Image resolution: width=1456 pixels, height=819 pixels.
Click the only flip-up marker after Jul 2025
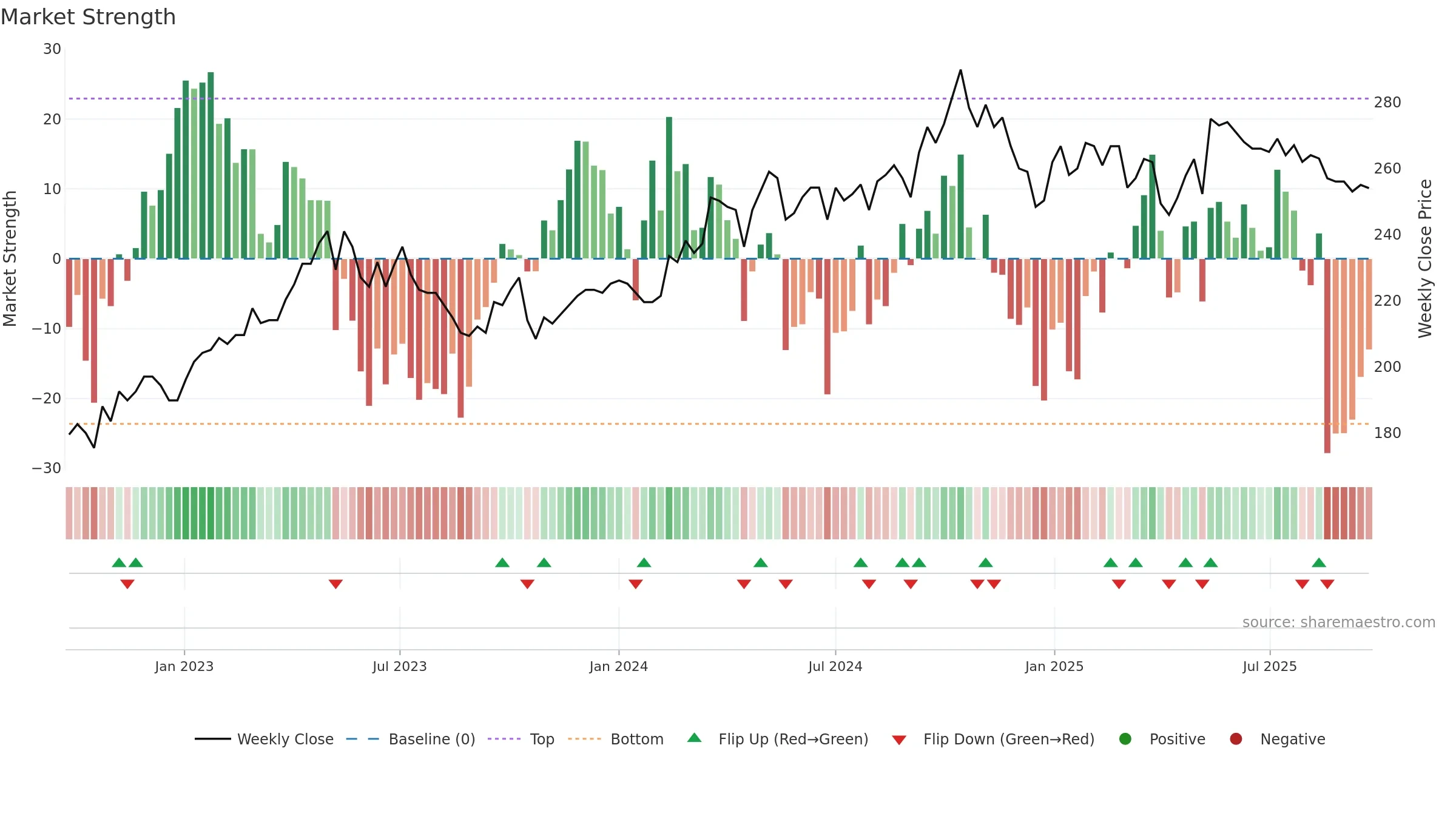point(1319,562)
